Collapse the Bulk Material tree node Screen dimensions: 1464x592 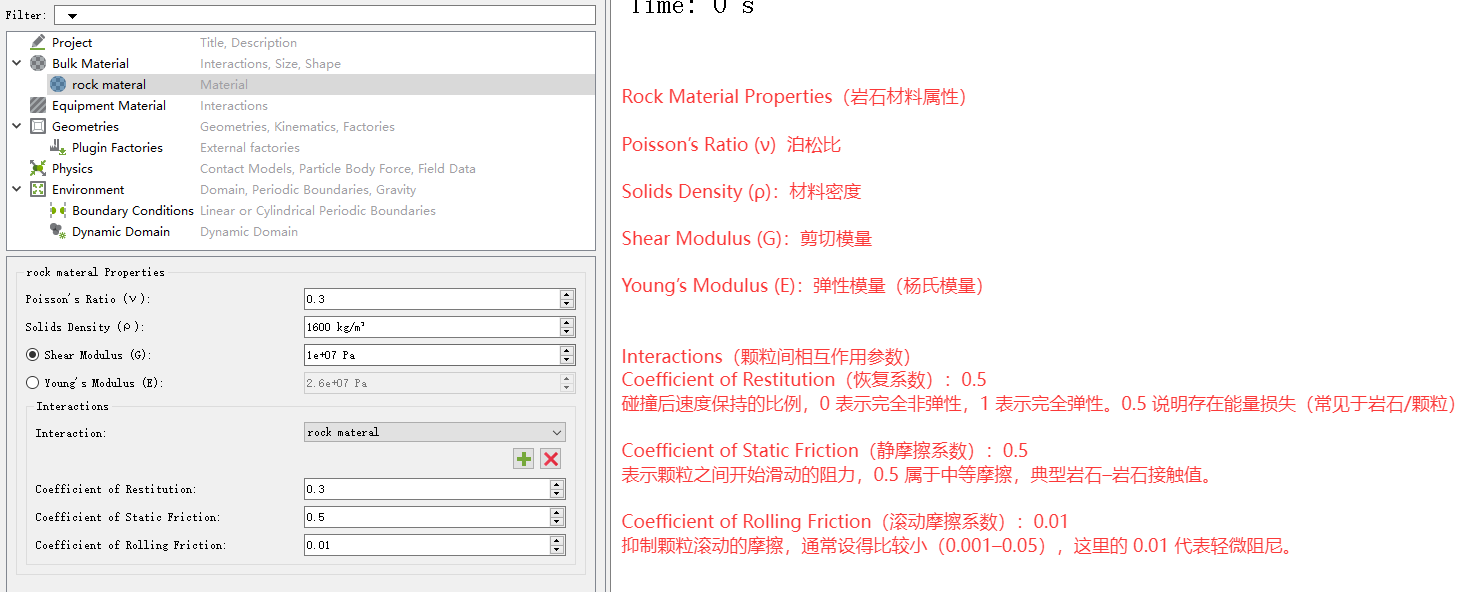pyautogui.click(x=17, y=63)
